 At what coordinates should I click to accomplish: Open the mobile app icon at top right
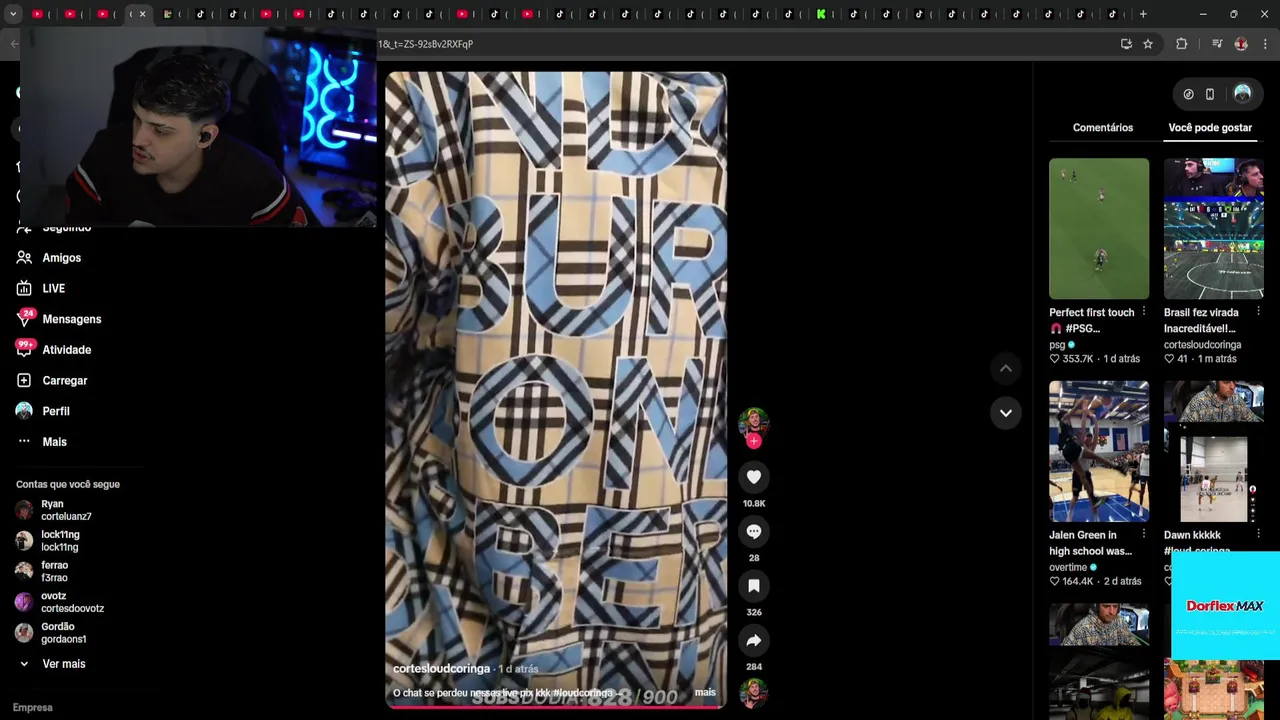click(1210, 94)
